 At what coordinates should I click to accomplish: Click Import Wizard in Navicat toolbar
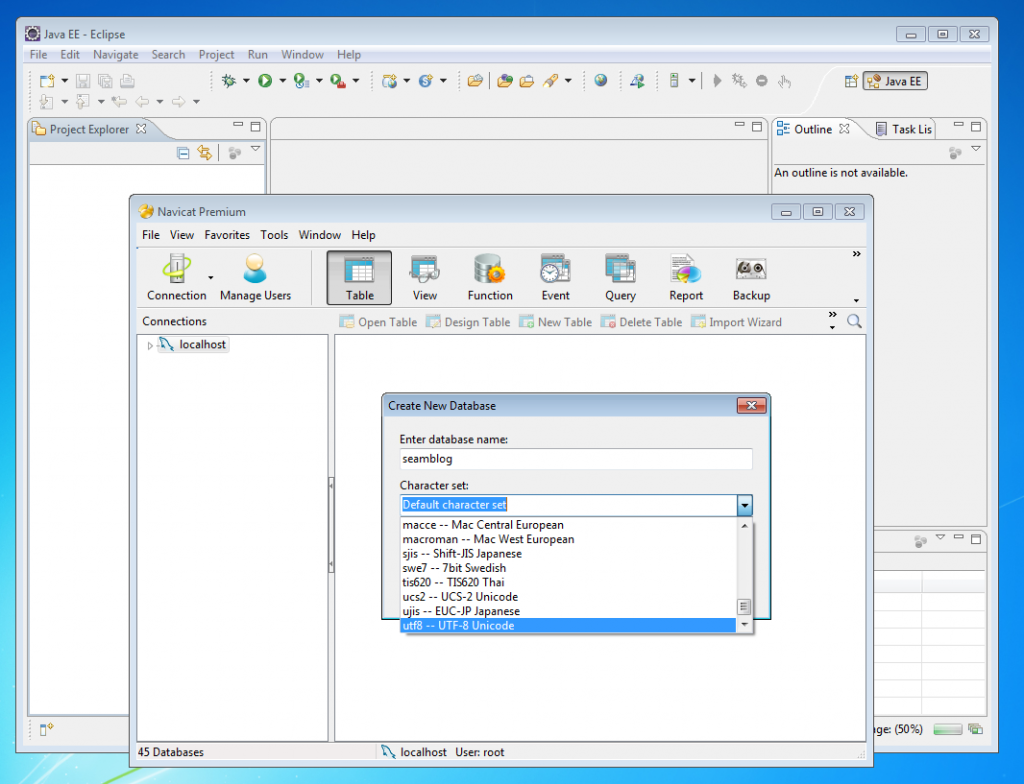click(736, 322)
